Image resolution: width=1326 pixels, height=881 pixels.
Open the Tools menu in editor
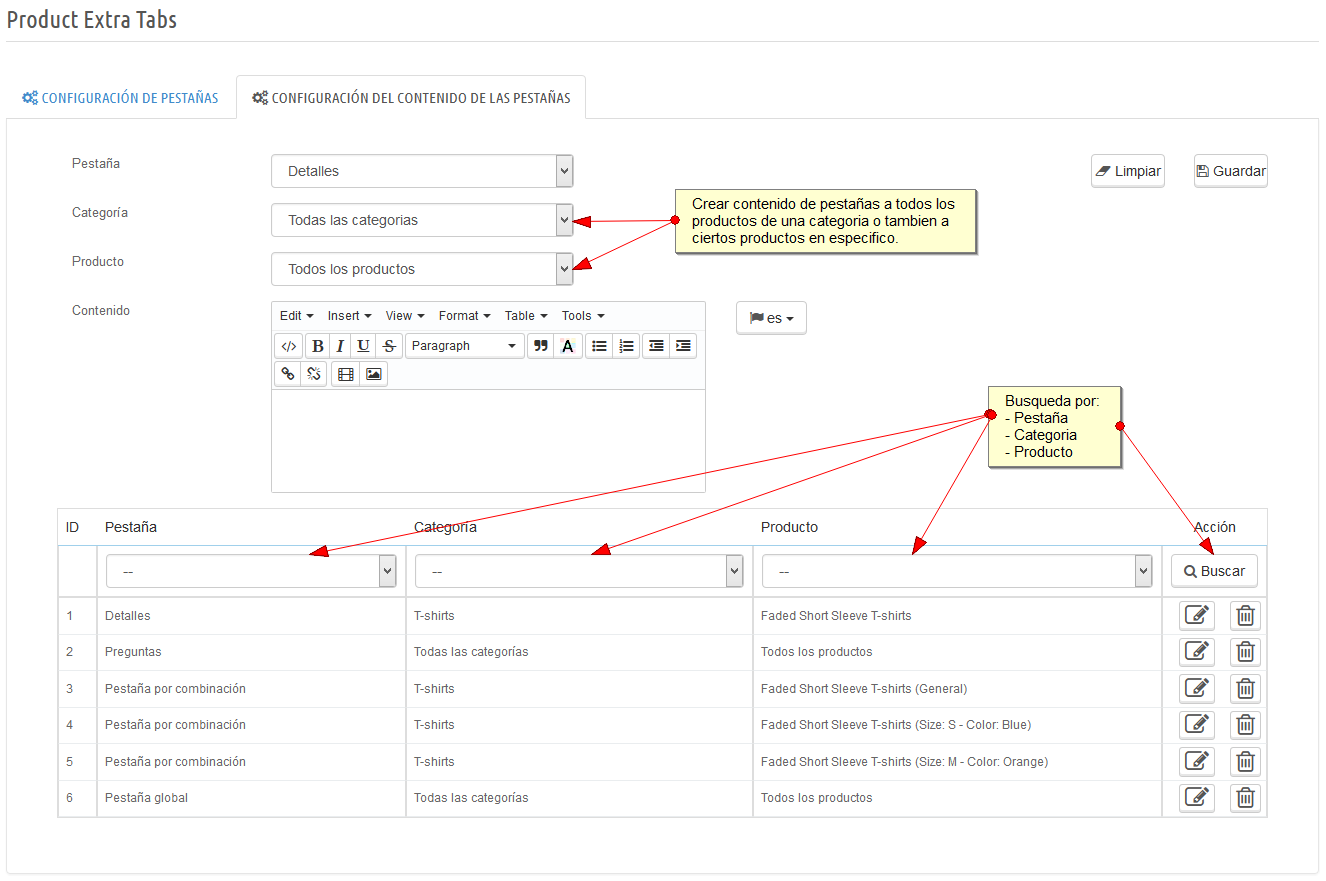583,316
